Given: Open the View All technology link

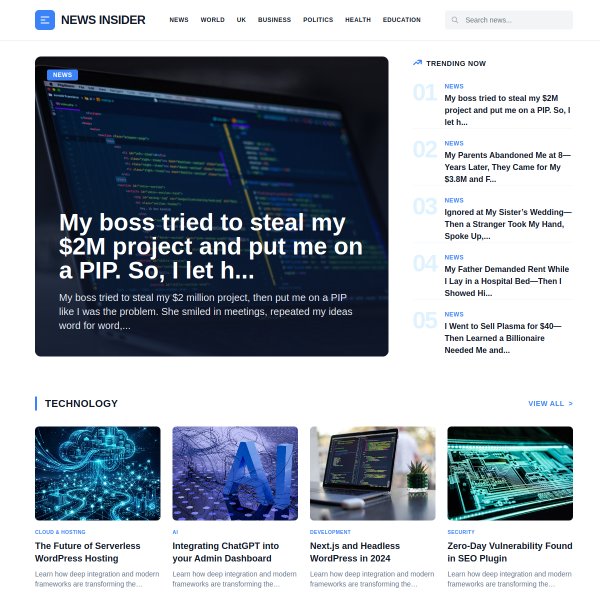Looking at the screenshot, I should click(550, 404).
